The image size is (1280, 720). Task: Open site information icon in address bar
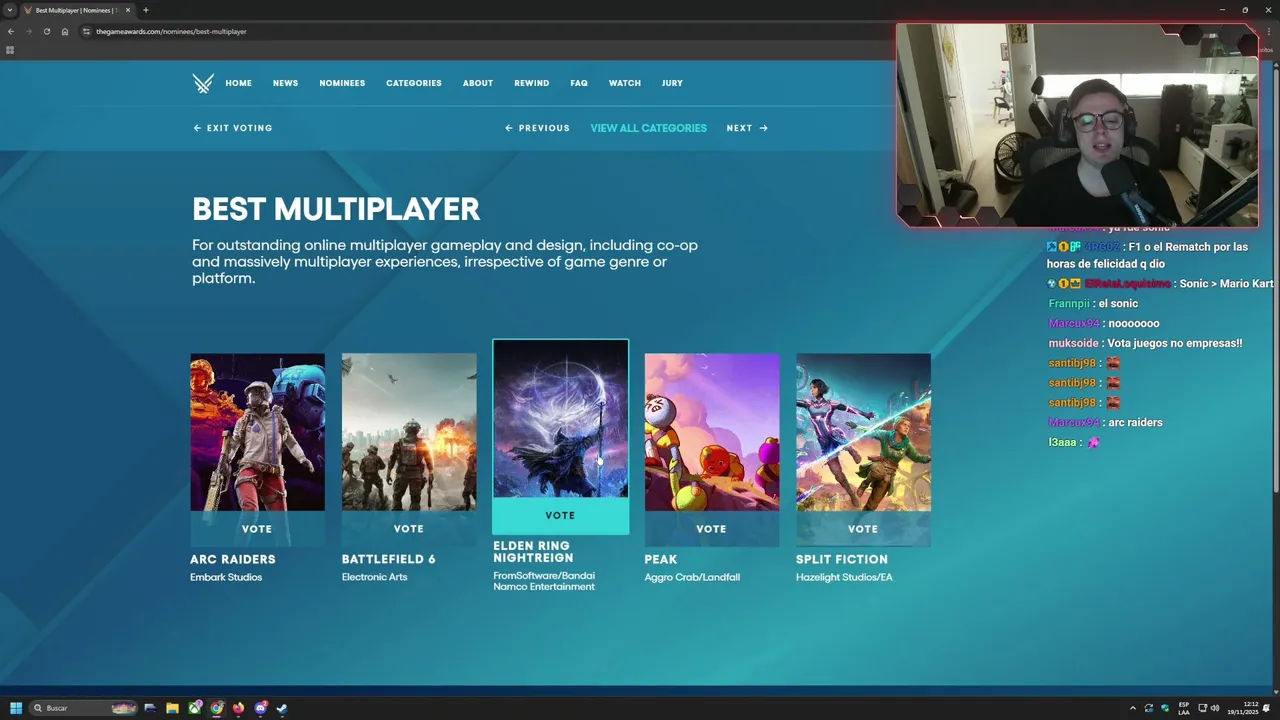[87, 31]
